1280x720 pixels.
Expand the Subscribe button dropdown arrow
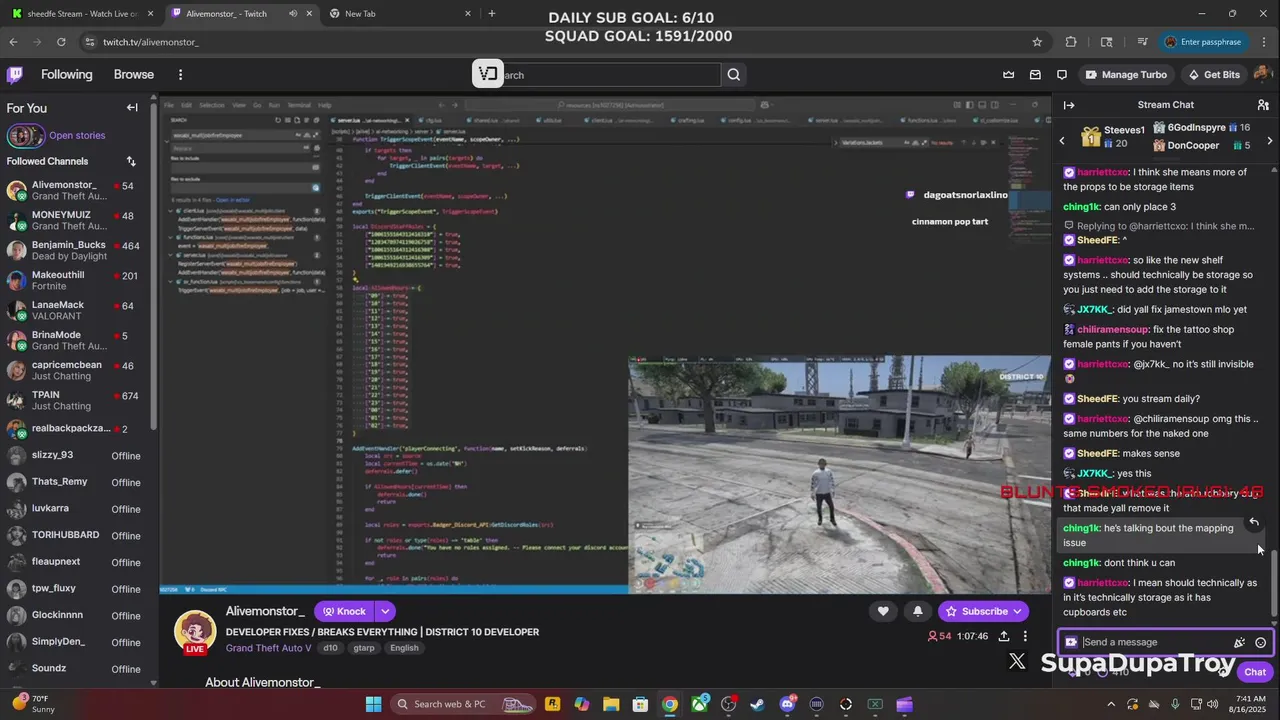click(1018, 611)
